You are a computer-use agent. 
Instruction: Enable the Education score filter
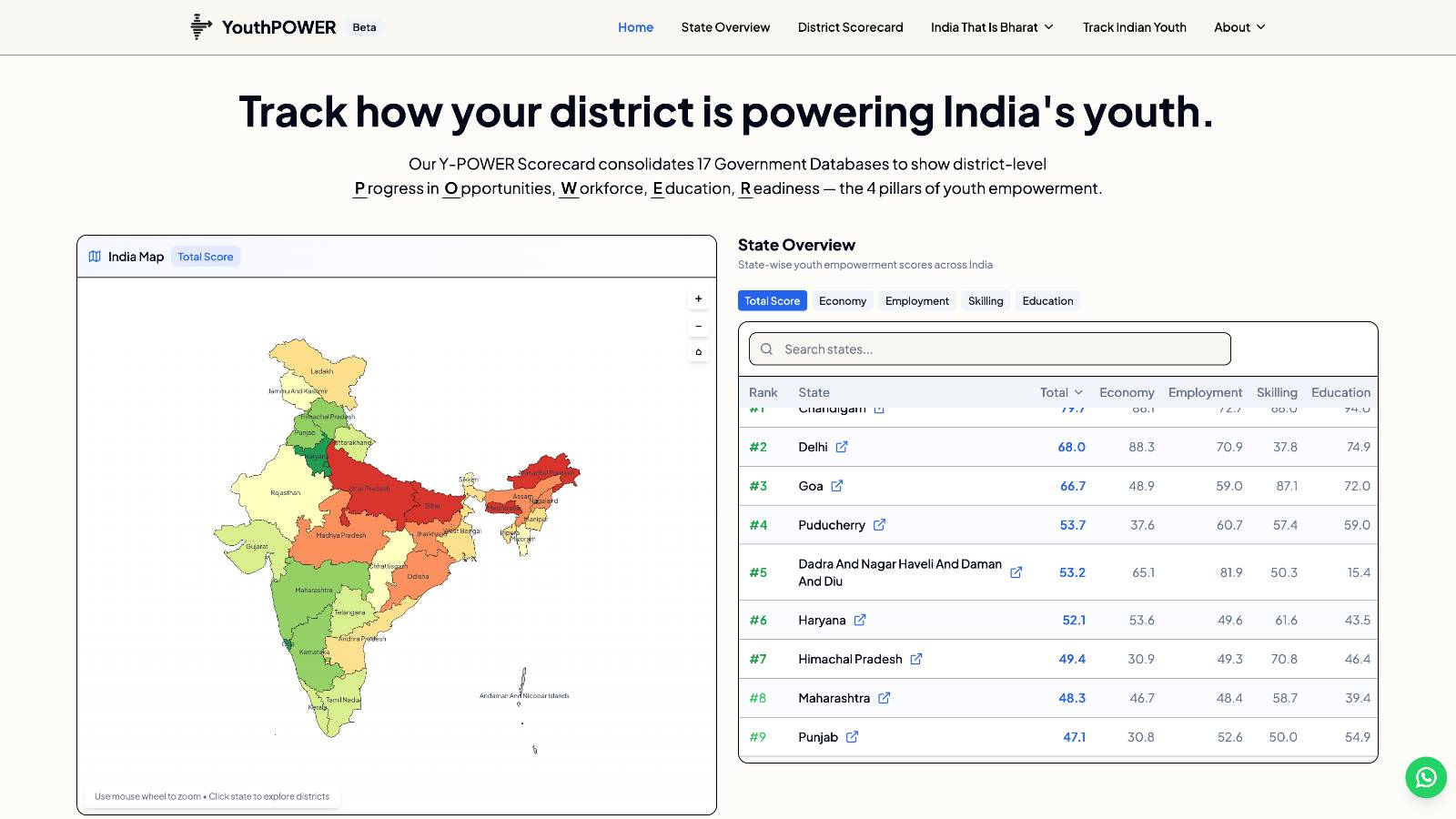coord(1047,300)
